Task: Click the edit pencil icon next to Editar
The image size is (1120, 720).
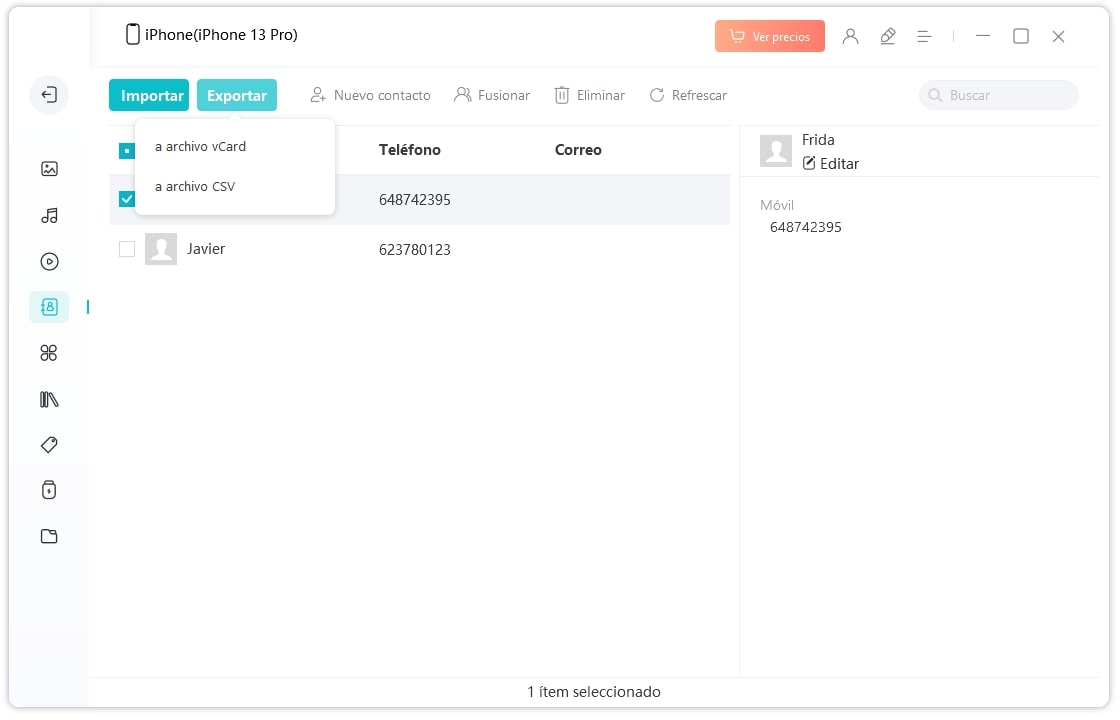Action: point(810,164)
